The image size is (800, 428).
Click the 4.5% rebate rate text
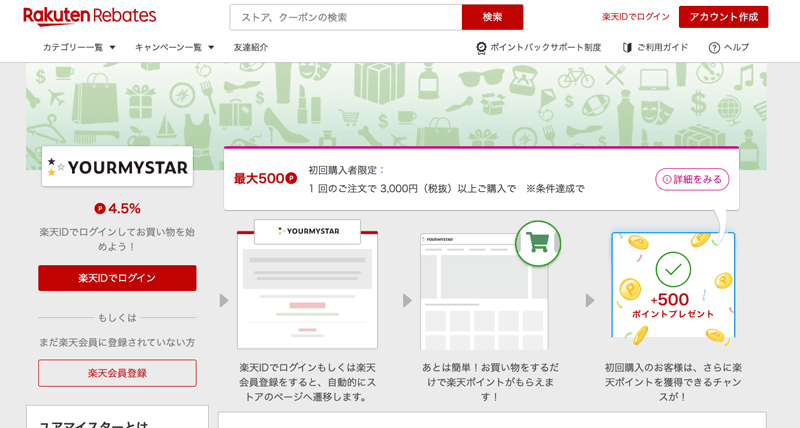(124, 209)
